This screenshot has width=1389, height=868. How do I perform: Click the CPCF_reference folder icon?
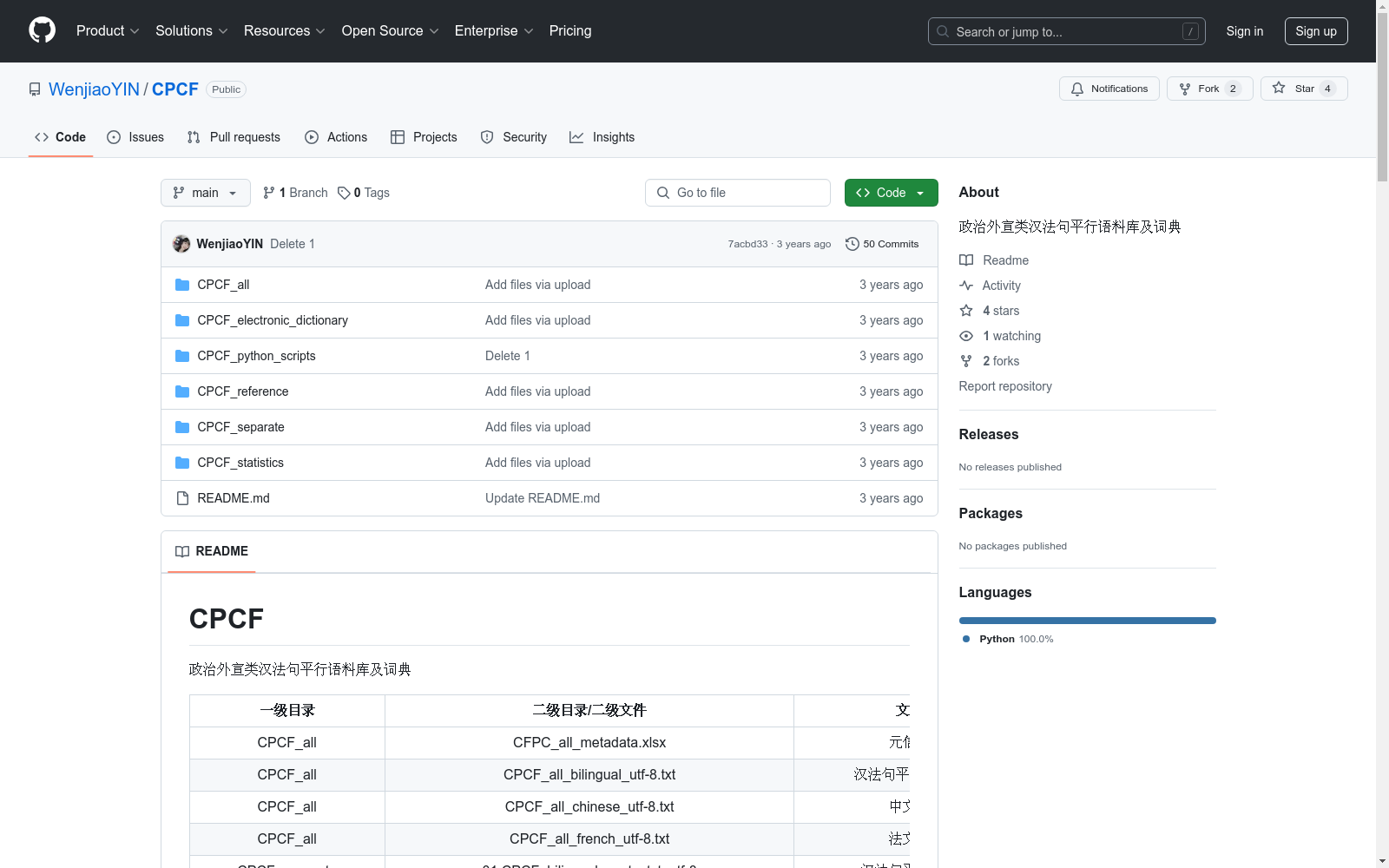pyautogui.click(x=182, y=391)
